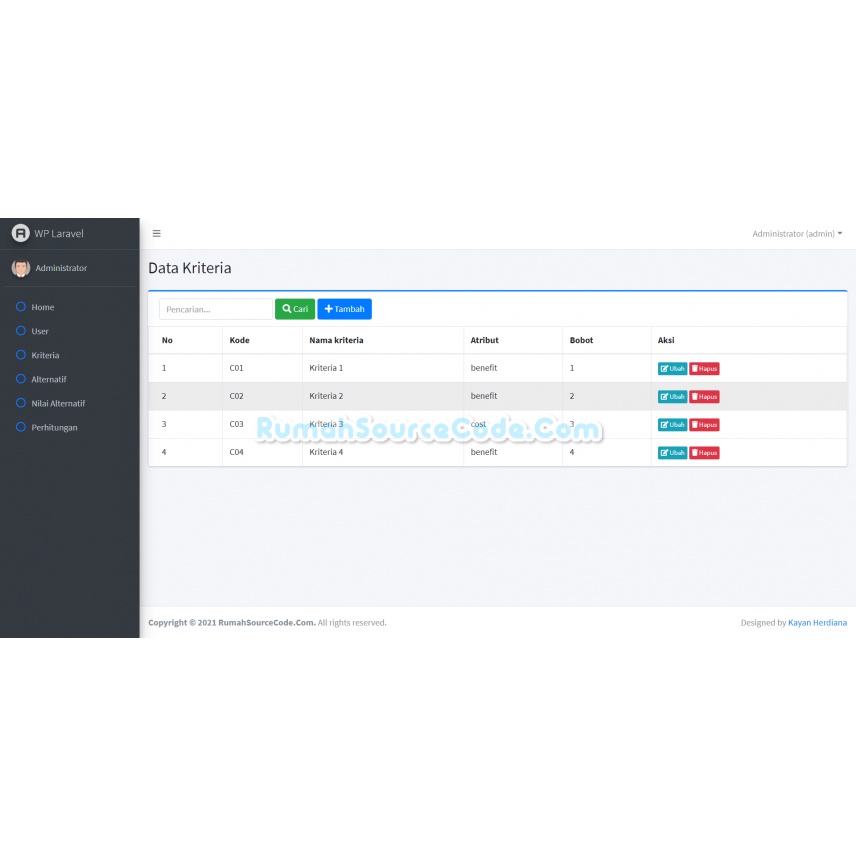This screenshot has height=856, width=856.
Task: Click the WP Laravel logo icon
Action: tap(20, 233)
